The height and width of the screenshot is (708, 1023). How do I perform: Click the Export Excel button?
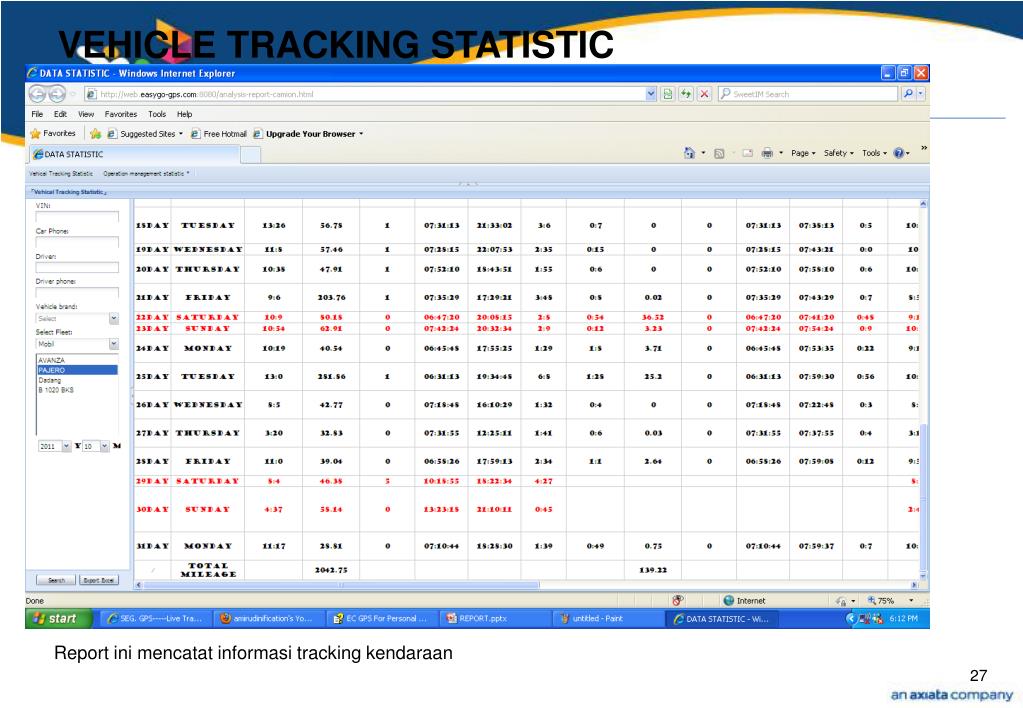click(99, 579)
